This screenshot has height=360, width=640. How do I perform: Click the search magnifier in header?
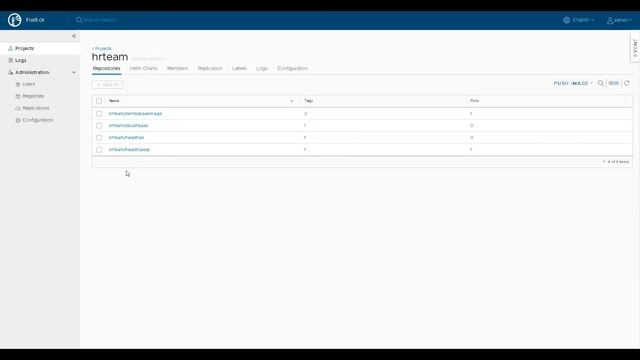tap(79, 20)
